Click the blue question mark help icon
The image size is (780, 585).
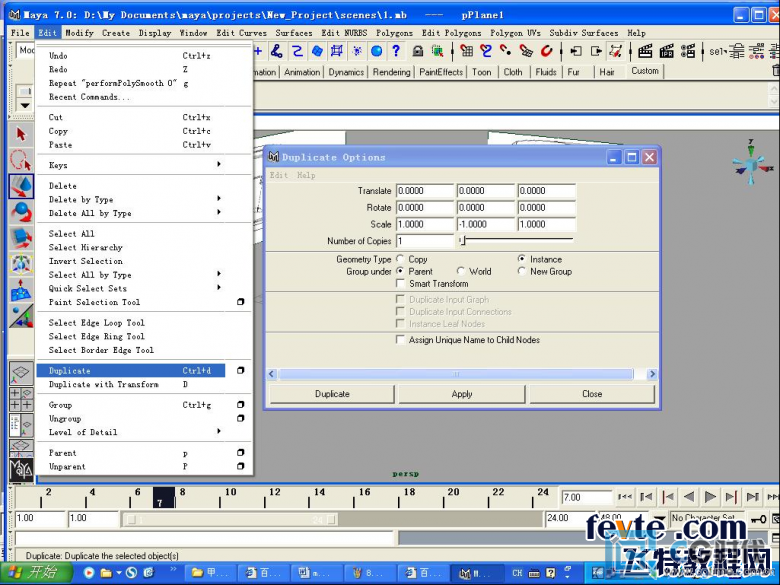pos(395,50)
